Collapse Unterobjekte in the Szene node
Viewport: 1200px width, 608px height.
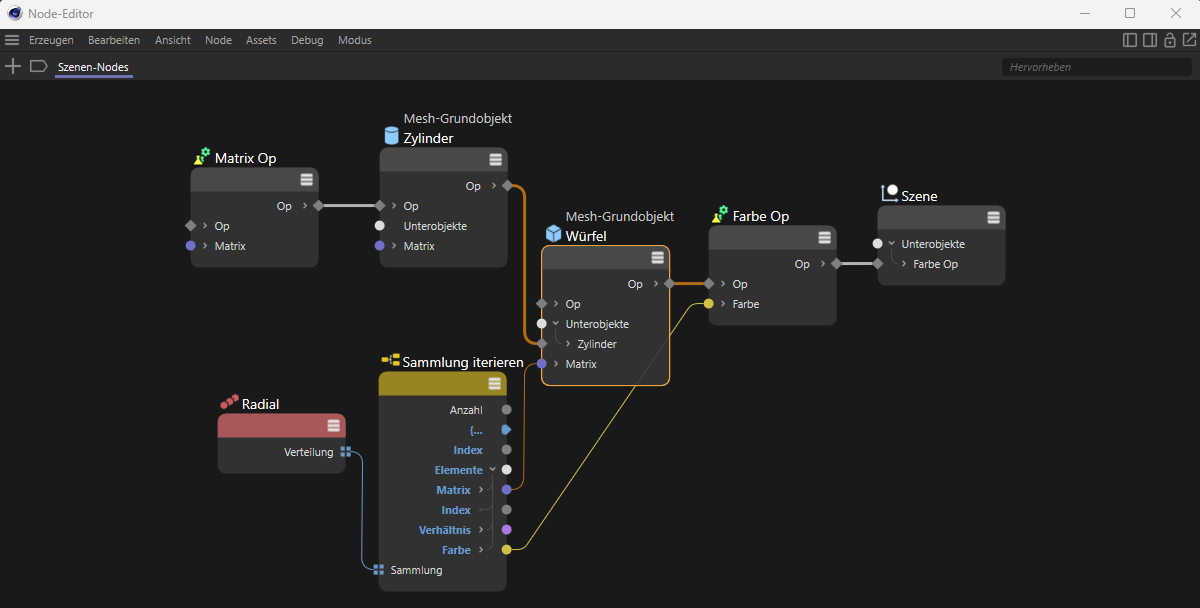[891, 244]
